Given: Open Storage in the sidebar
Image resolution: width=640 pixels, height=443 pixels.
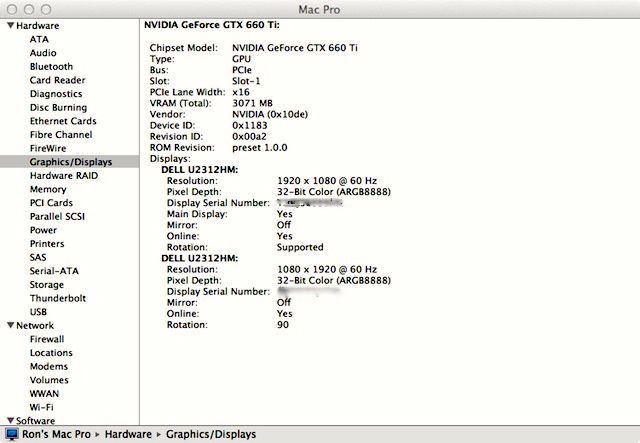Looking at the screenshot, I should point(47,285).
